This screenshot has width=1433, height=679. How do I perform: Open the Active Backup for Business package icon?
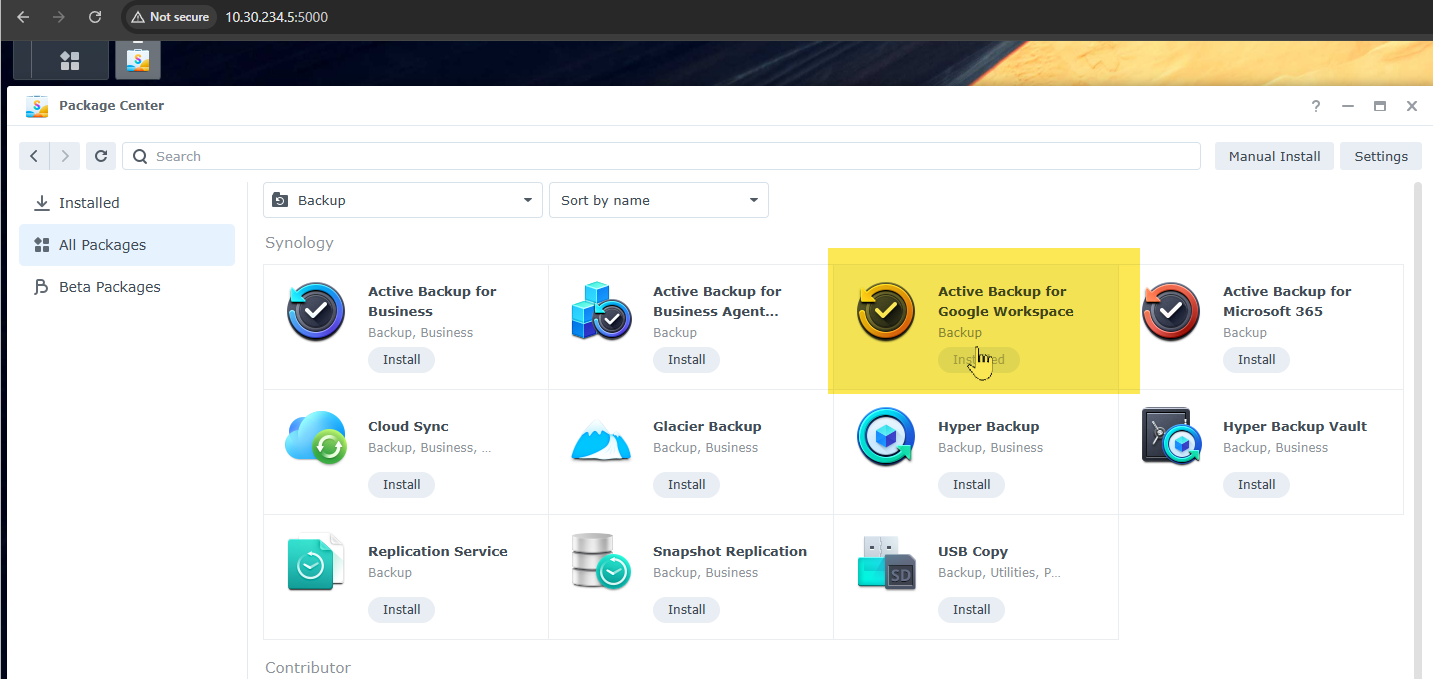(316, 312)
